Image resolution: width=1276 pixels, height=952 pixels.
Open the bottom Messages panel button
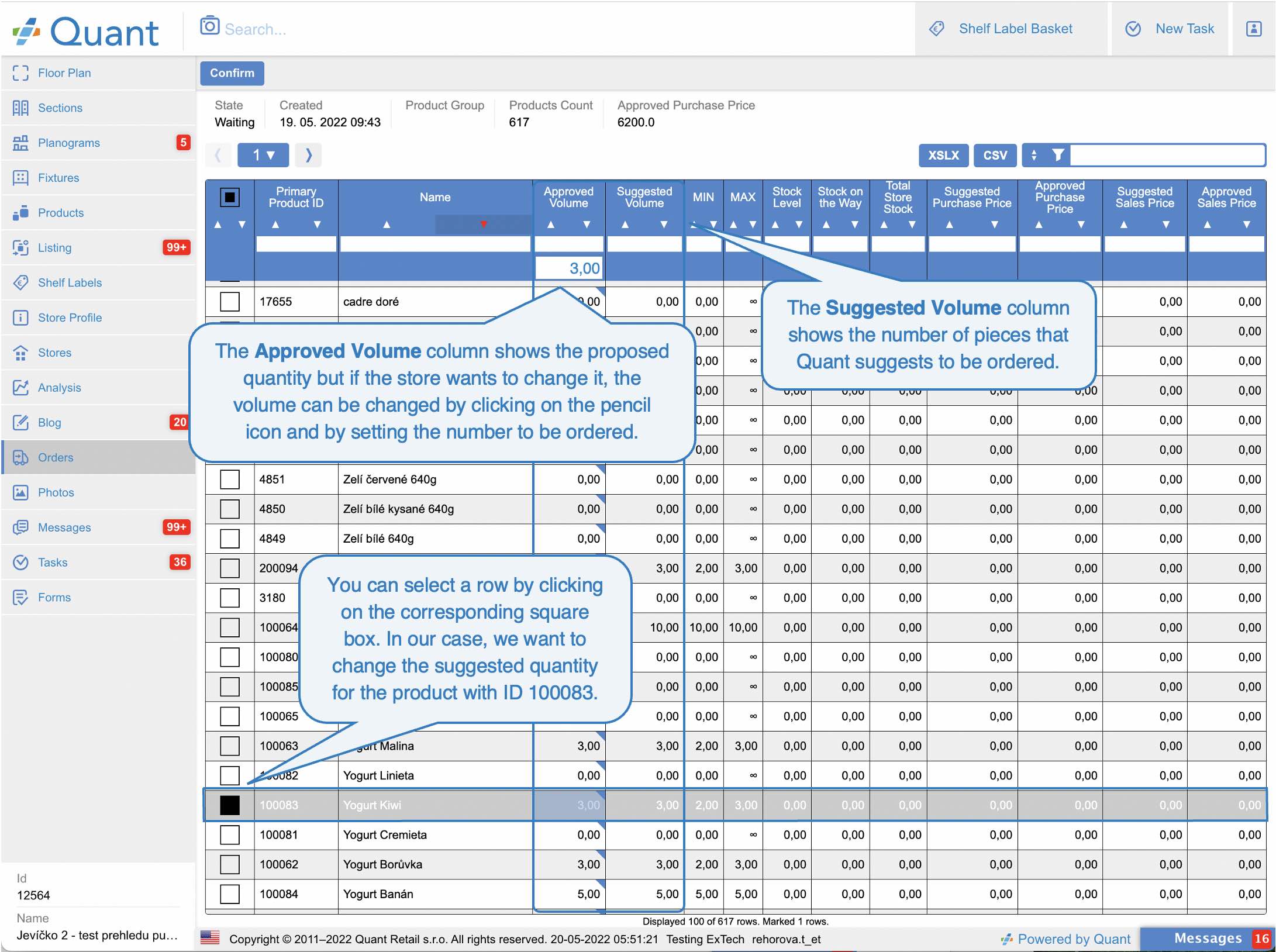pyautogui.click(x=1207, y=938)
